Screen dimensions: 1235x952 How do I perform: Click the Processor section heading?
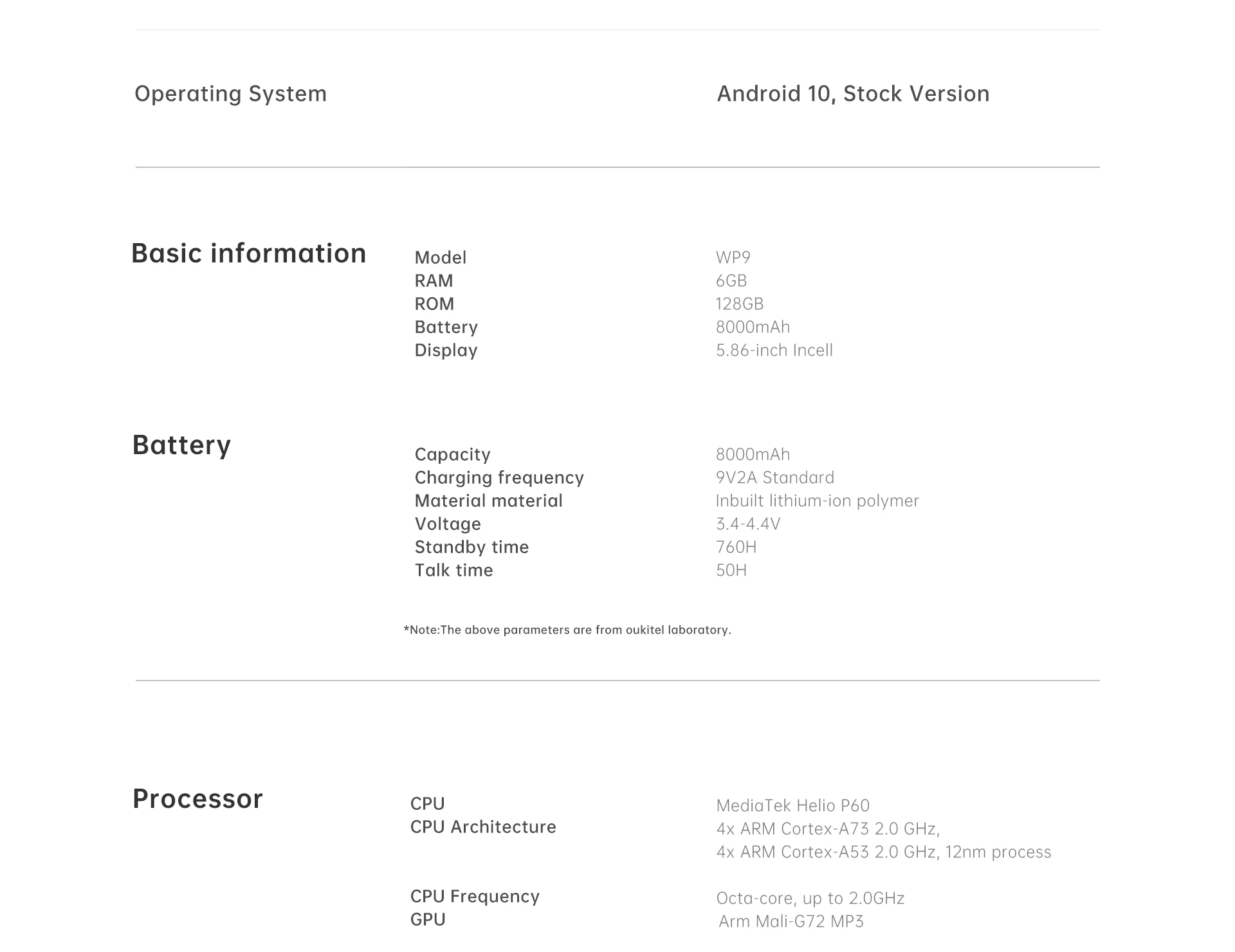click(197, 799)
